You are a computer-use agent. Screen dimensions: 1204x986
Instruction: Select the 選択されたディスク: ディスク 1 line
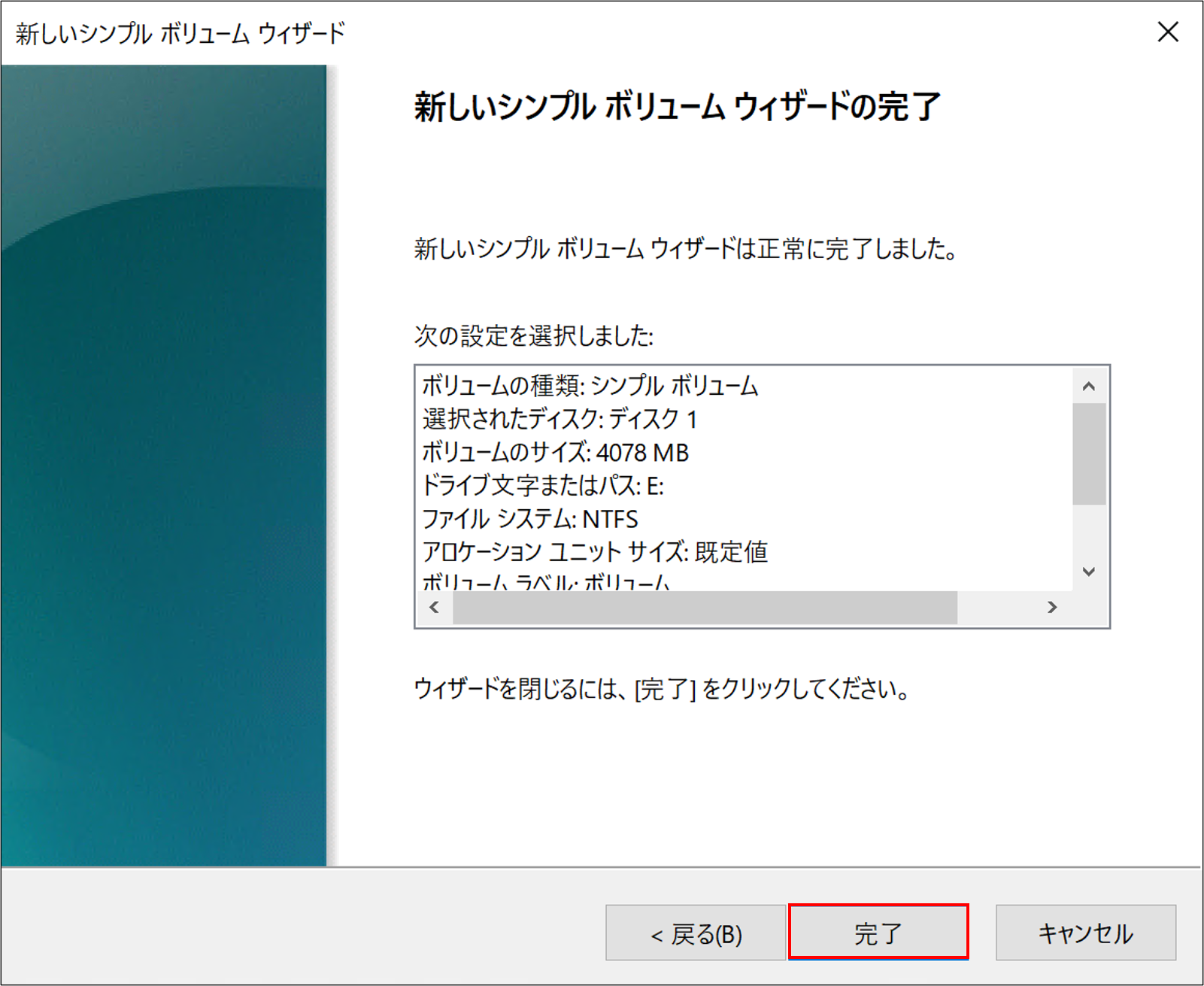tap(560, 419)
